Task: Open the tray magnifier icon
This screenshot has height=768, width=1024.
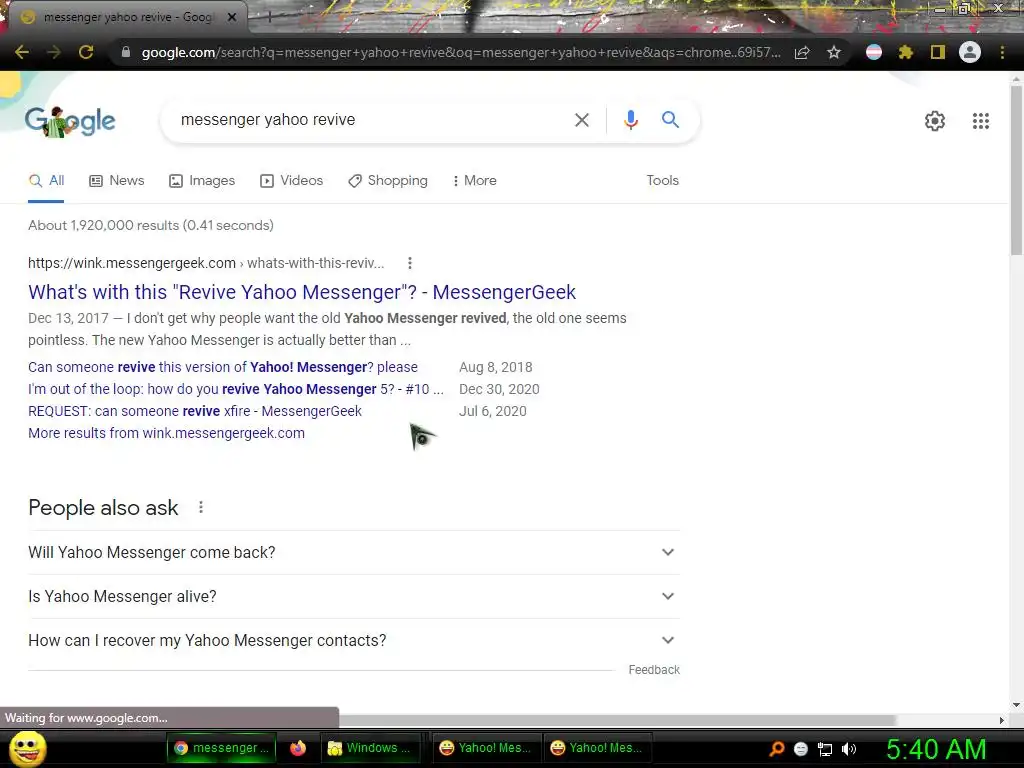Action: pyautogui.click(x=776, y=749)
